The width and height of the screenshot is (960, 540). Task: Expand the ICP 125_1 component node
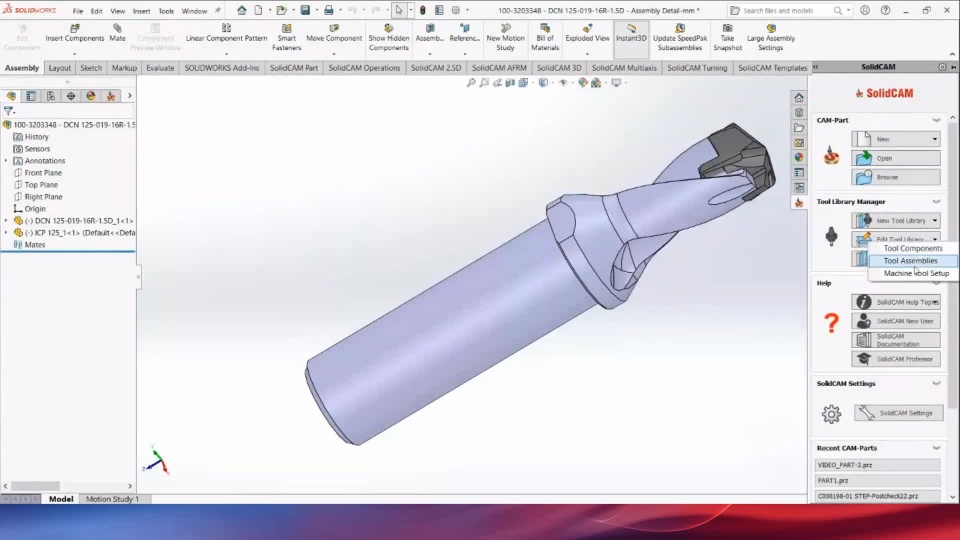6,233
